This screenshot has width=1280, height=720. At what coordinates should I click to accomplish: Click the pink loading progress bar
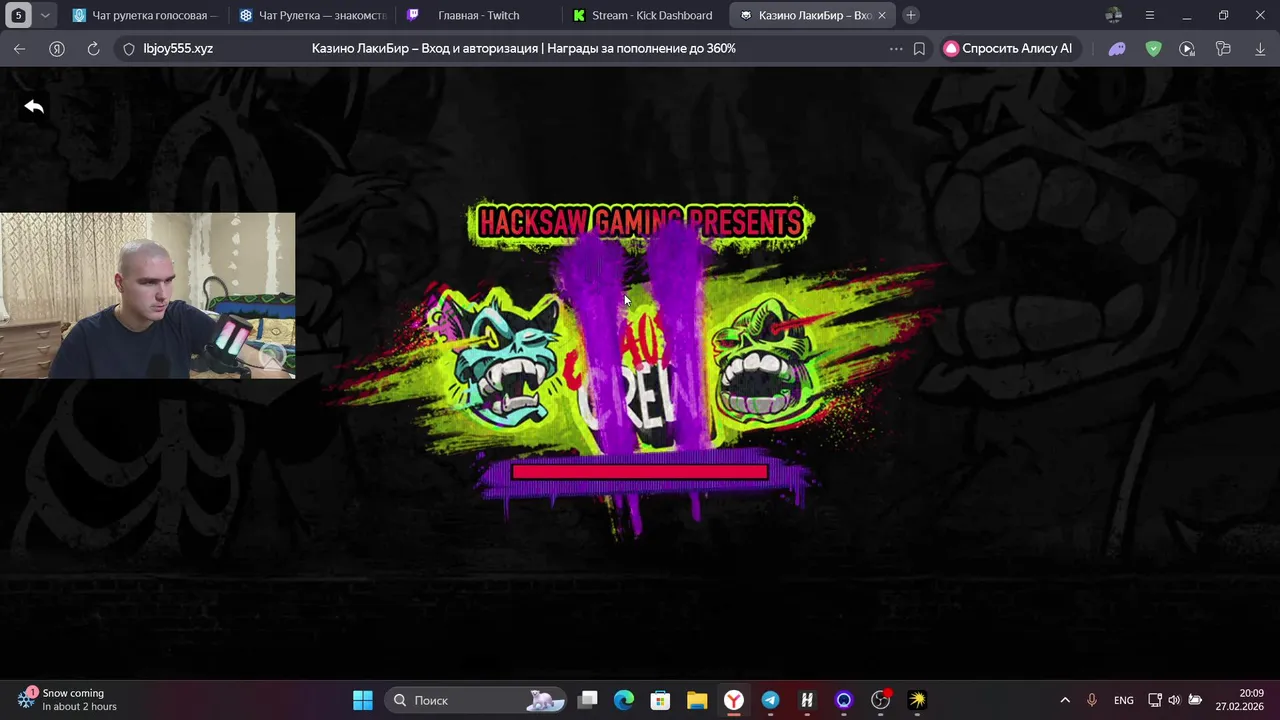640,472
